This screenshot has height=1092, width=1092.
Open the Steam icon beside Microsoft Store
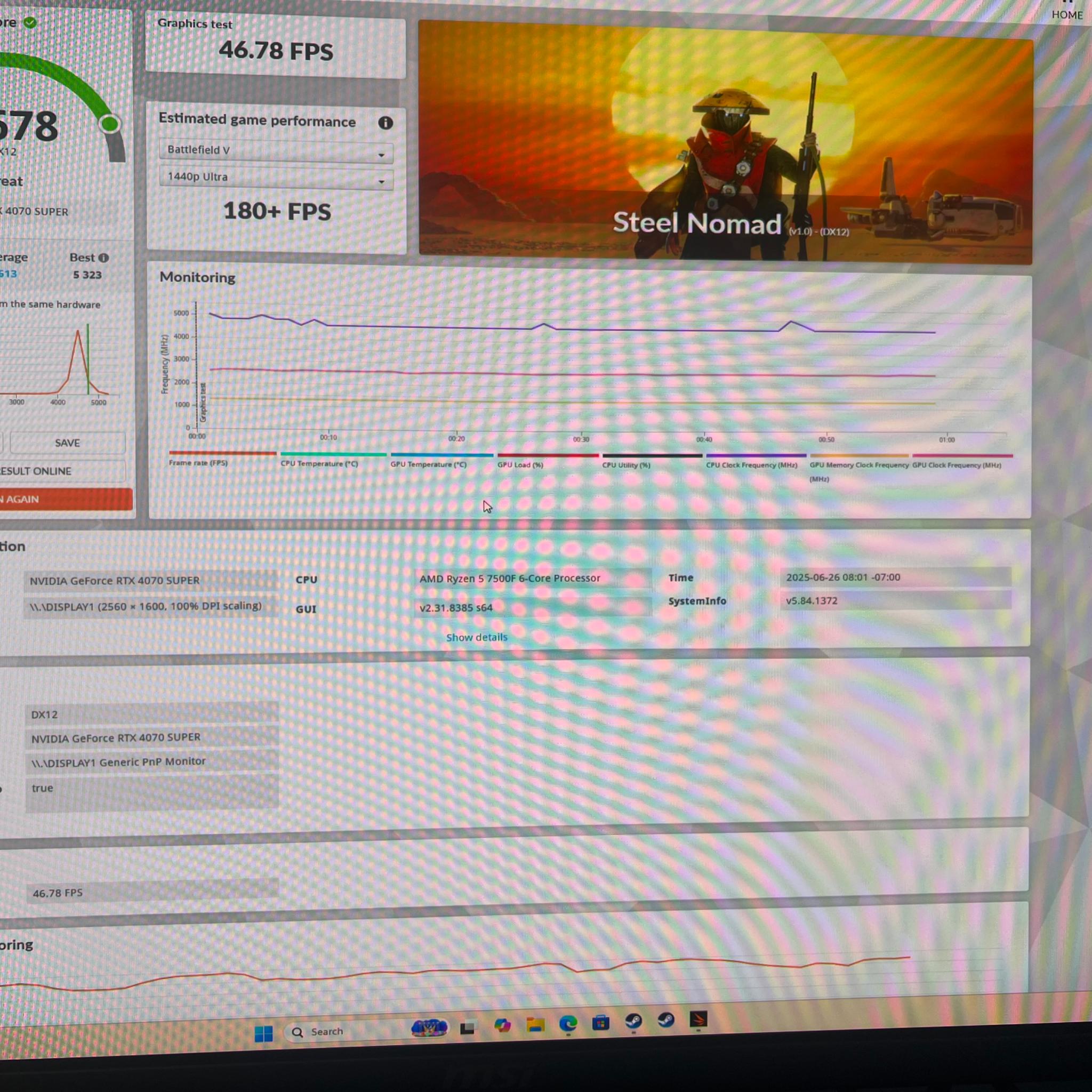(633, 1021)
